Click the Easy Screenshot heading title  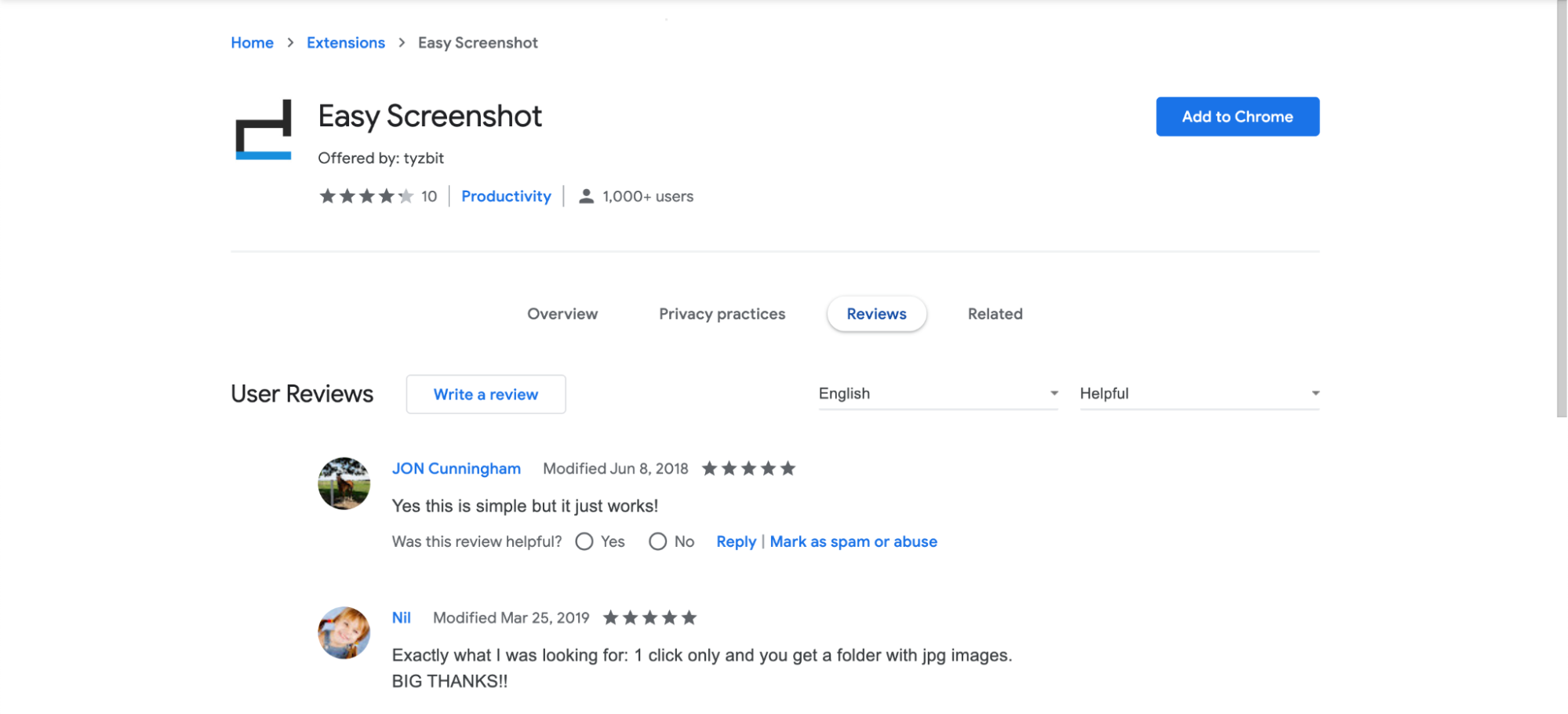pos(430,116)
